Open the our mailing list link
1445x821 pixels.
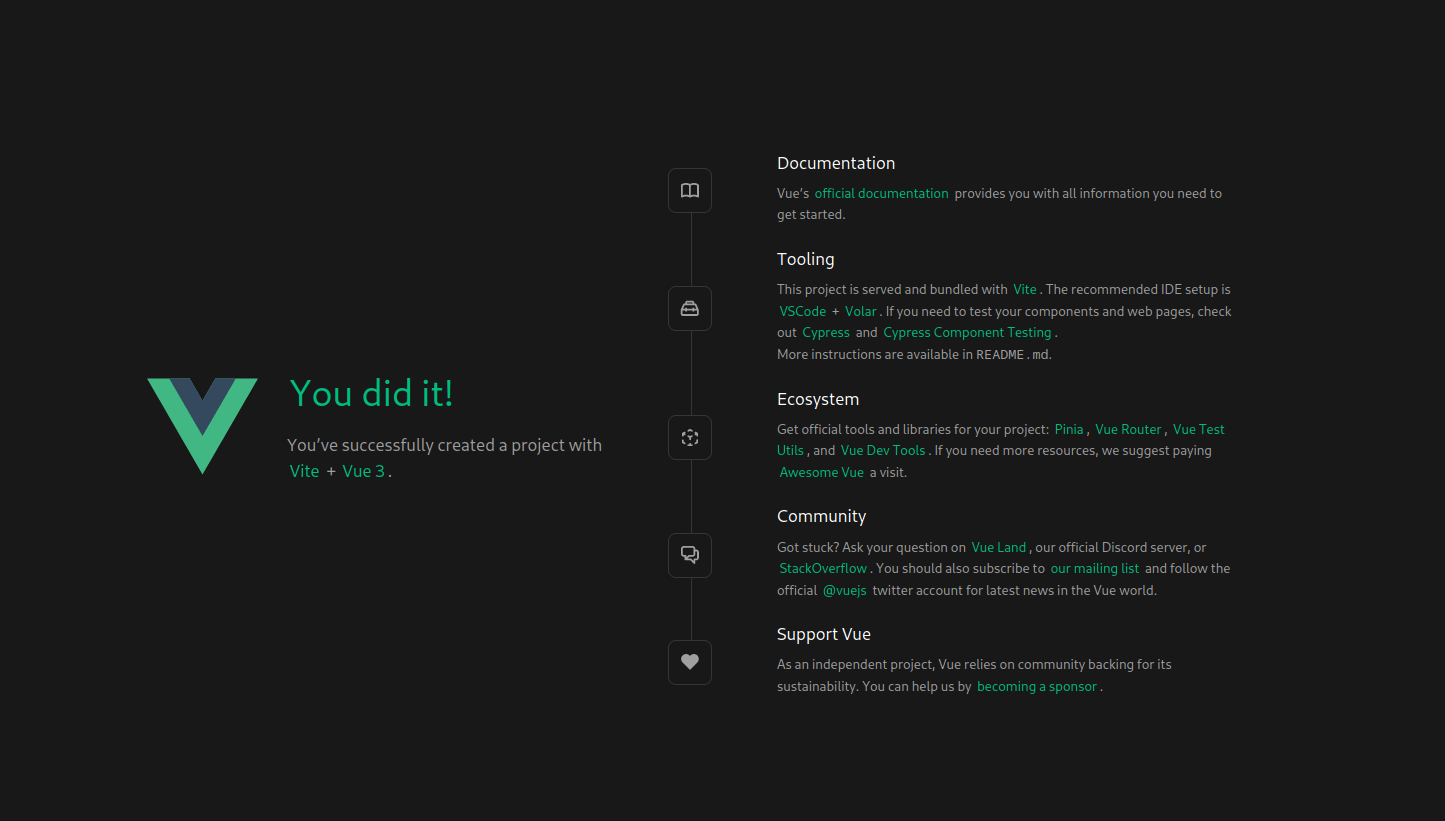pos(1095,568)
